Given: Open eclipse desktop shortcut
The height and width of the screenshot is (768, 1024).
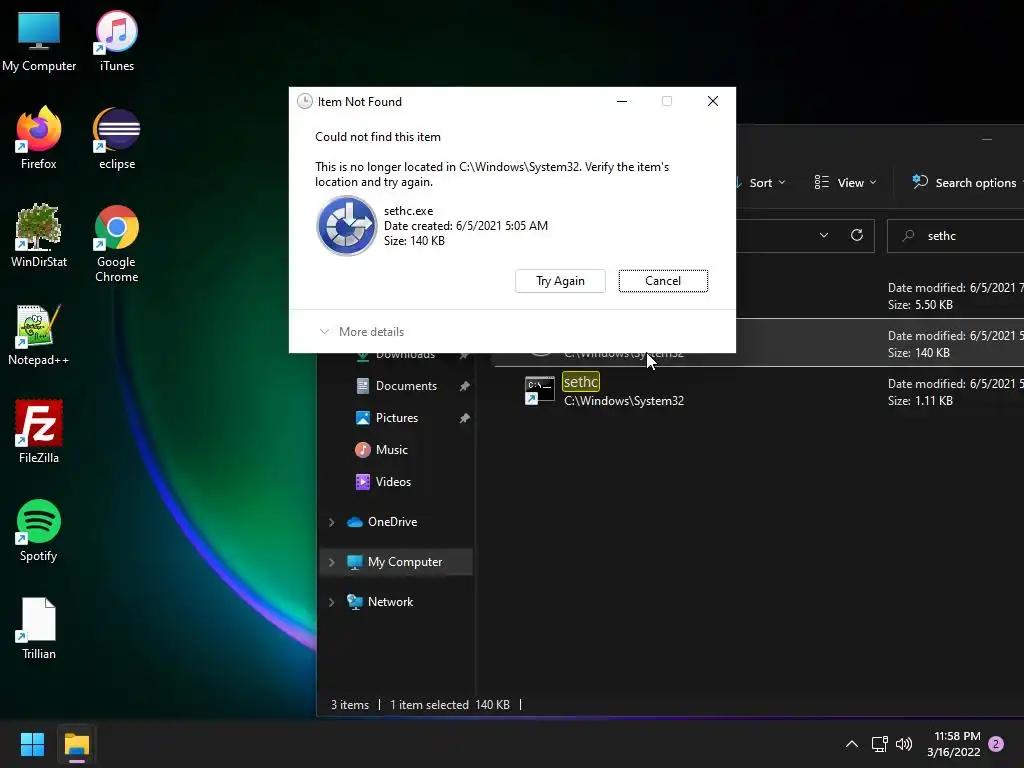Looking at the screenshot, I should click(116, 138).
